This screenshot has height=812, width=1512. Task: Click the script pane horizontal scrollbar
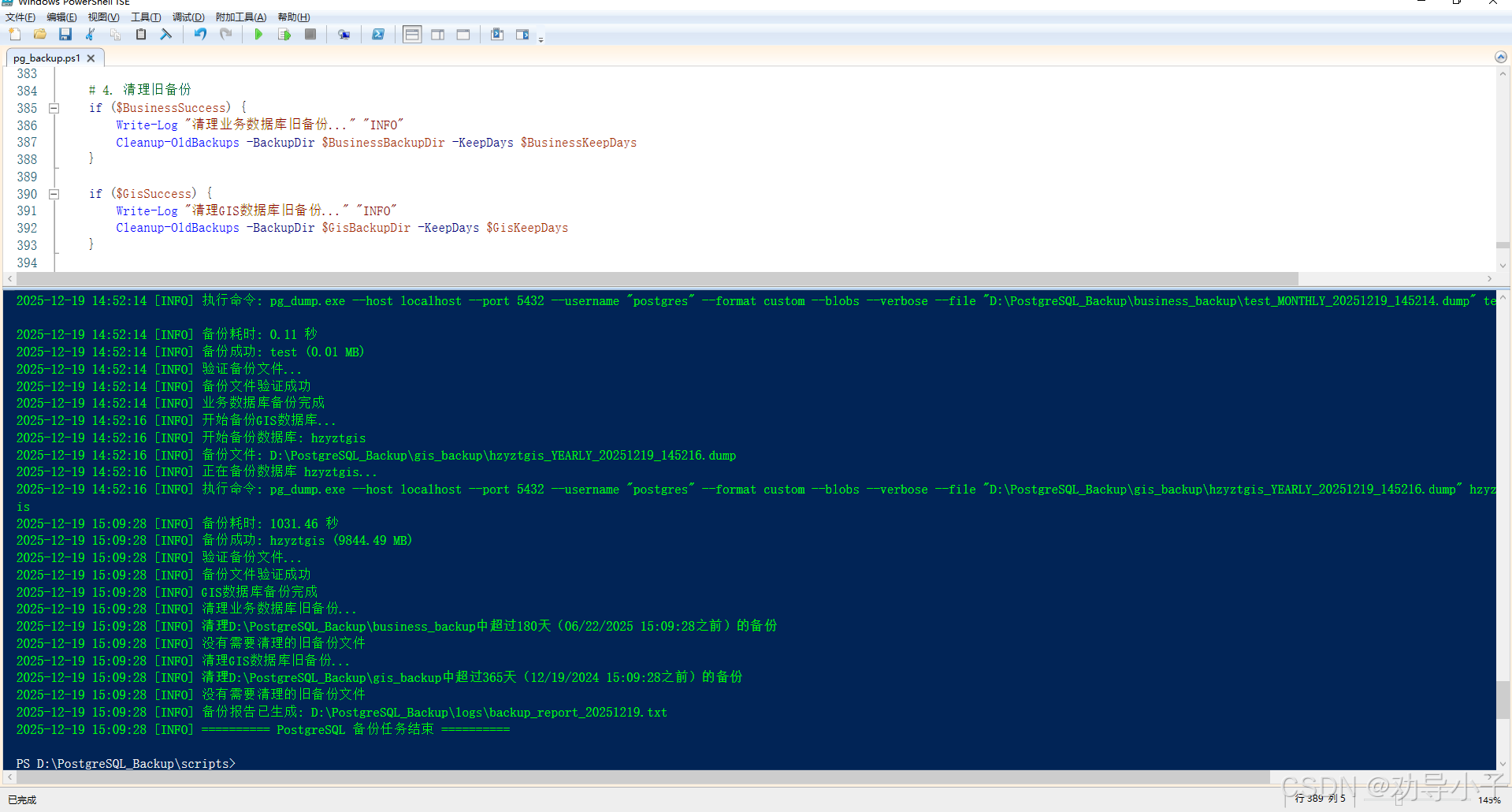[656, 278]
